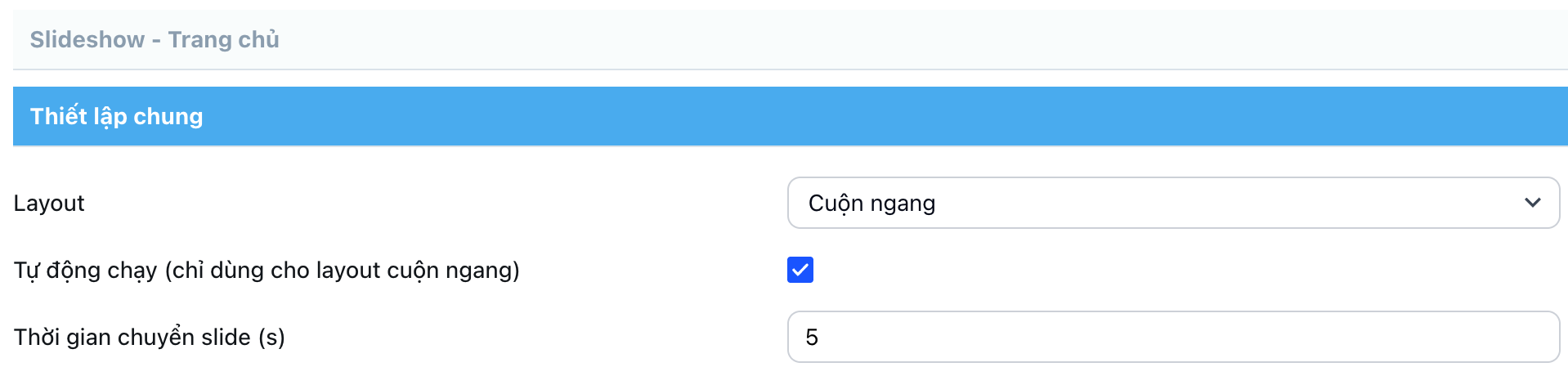
Task: Click the Layout field label
Action: pos(49,204)
